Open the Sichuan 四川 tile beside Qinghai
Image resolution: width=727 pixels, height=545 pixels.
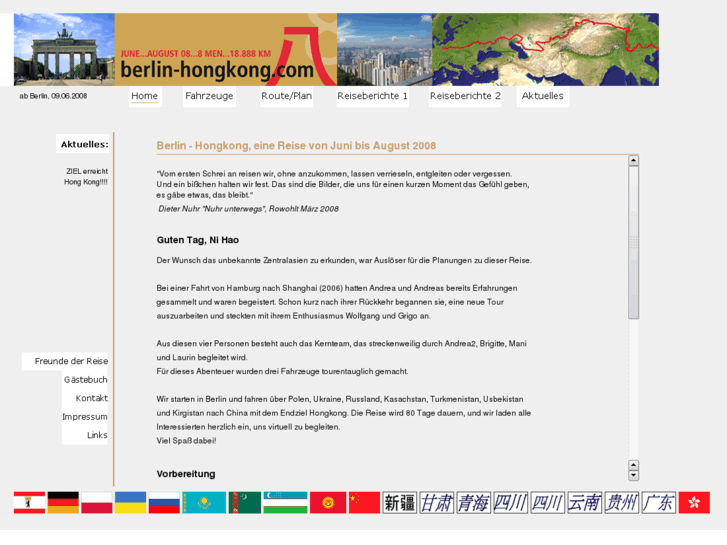(510, 502)
